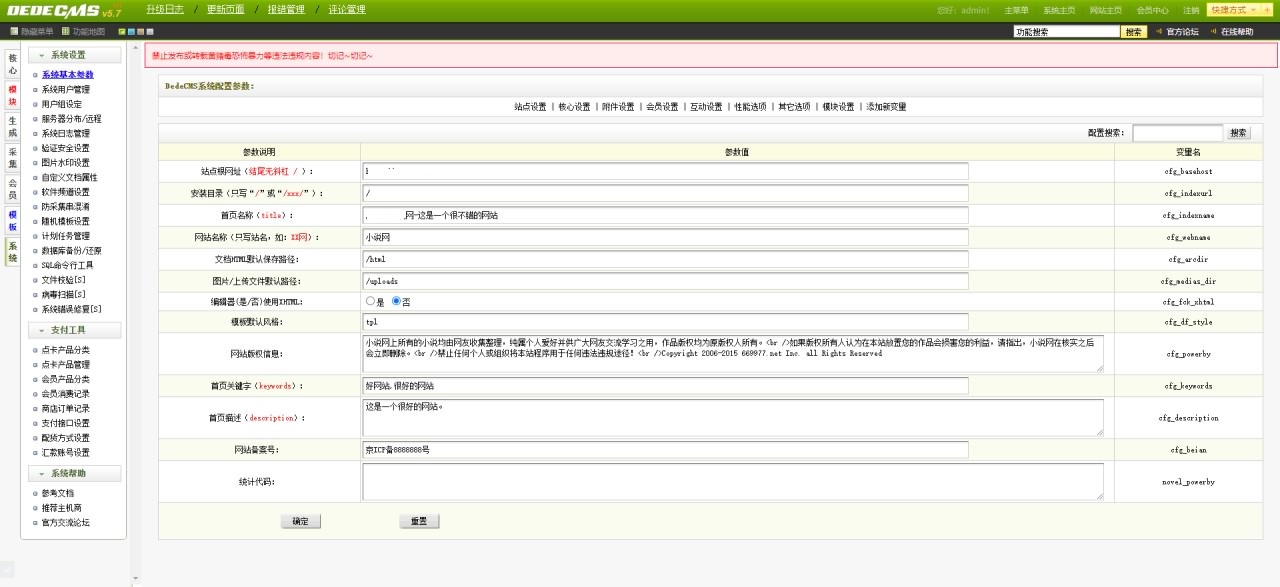Image resolution: width=1280 pixels, height=587 pixels.
Task: Open 点卡产品分类 in sidebar
Action: click(65, 350)
